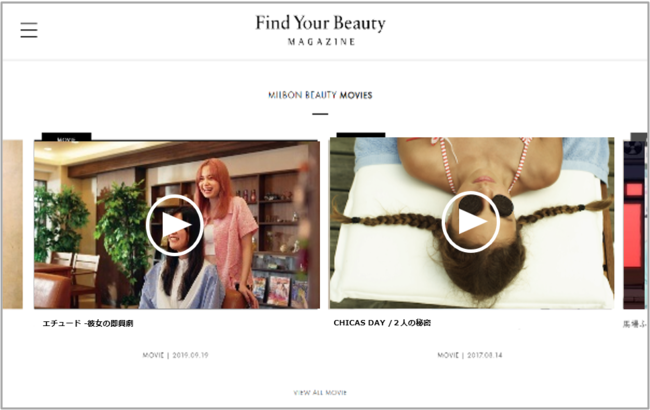Image resolution: width=650 pixels, height=410 pixels.
Task: Click the 2017.08.14 date text
Action: pyautogui.click(x=485, y=355)
